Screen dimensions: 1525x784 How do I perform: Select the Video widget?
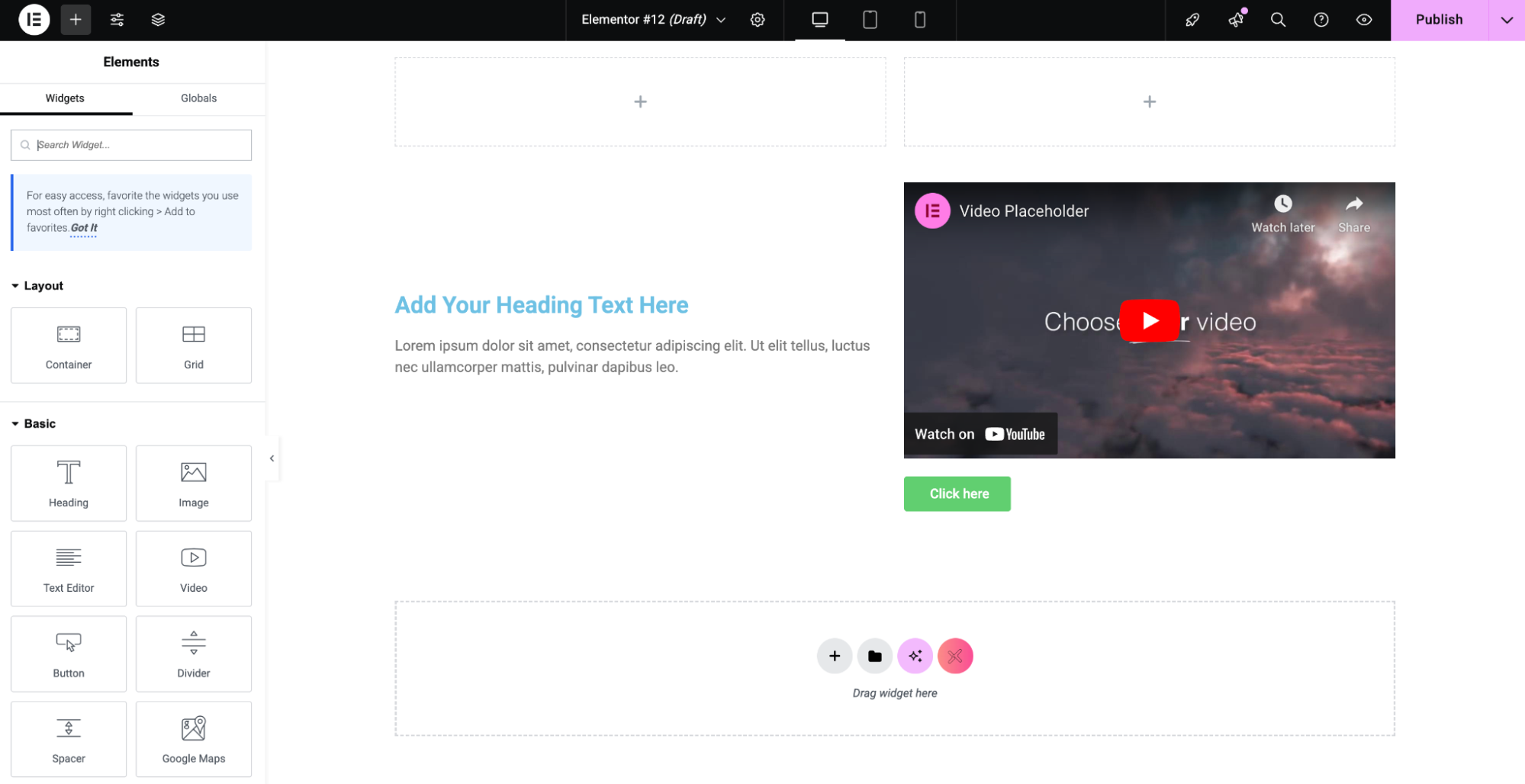pyautogui.click(x=193, y=568)
